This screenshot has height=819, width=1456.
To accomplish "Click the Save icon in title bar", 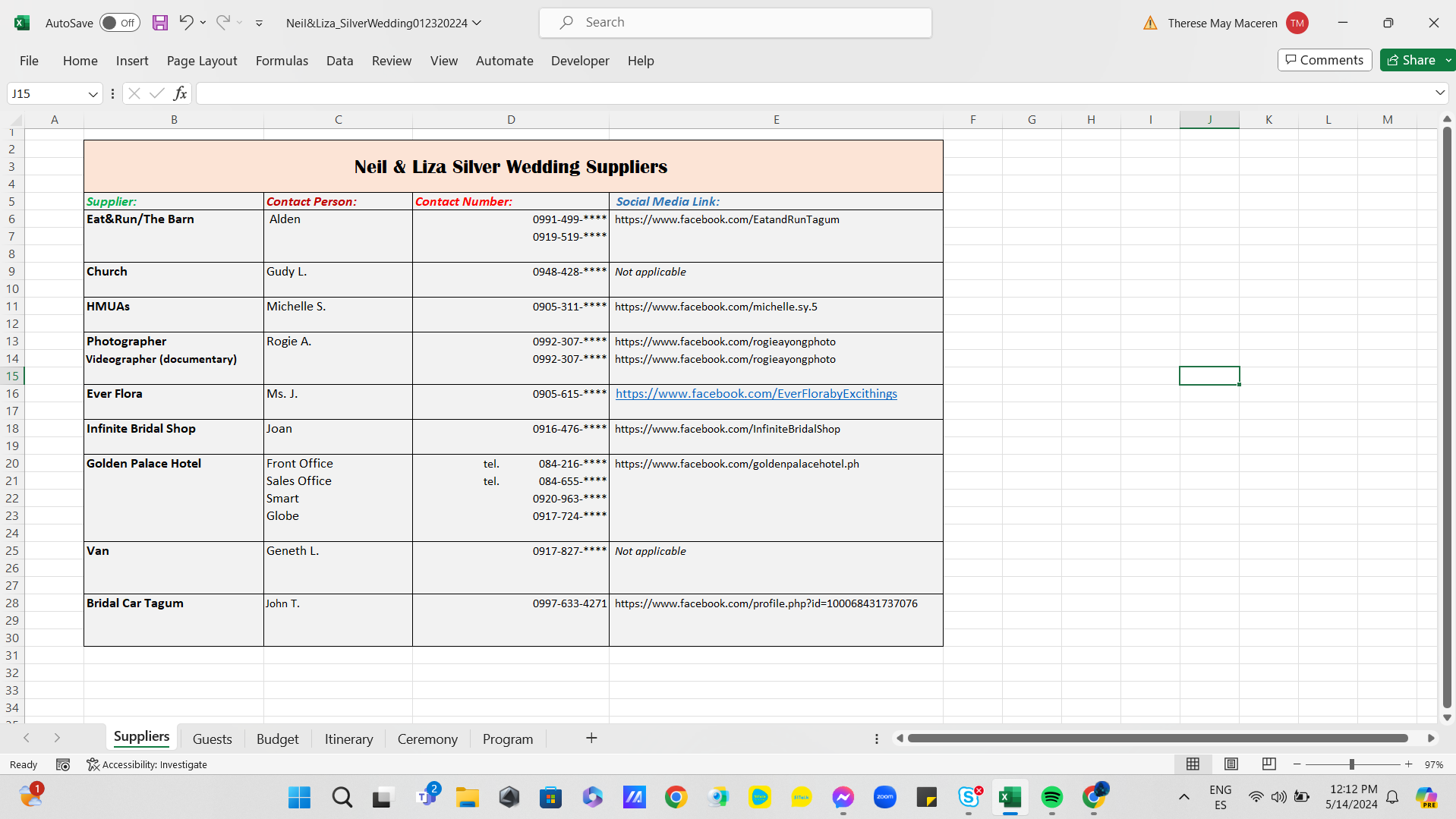I will coord(160,23).
